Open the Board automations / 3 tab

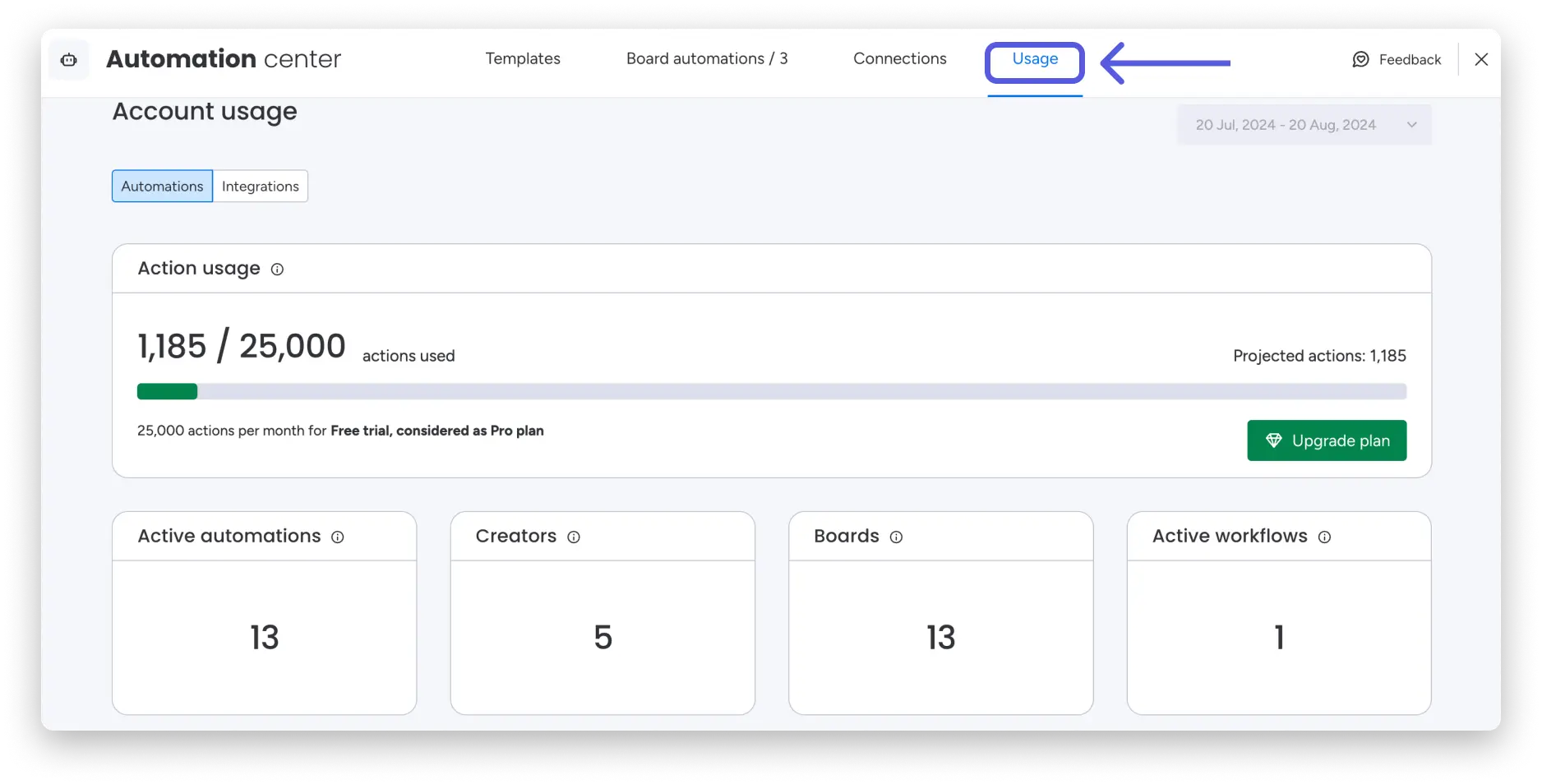707,58
